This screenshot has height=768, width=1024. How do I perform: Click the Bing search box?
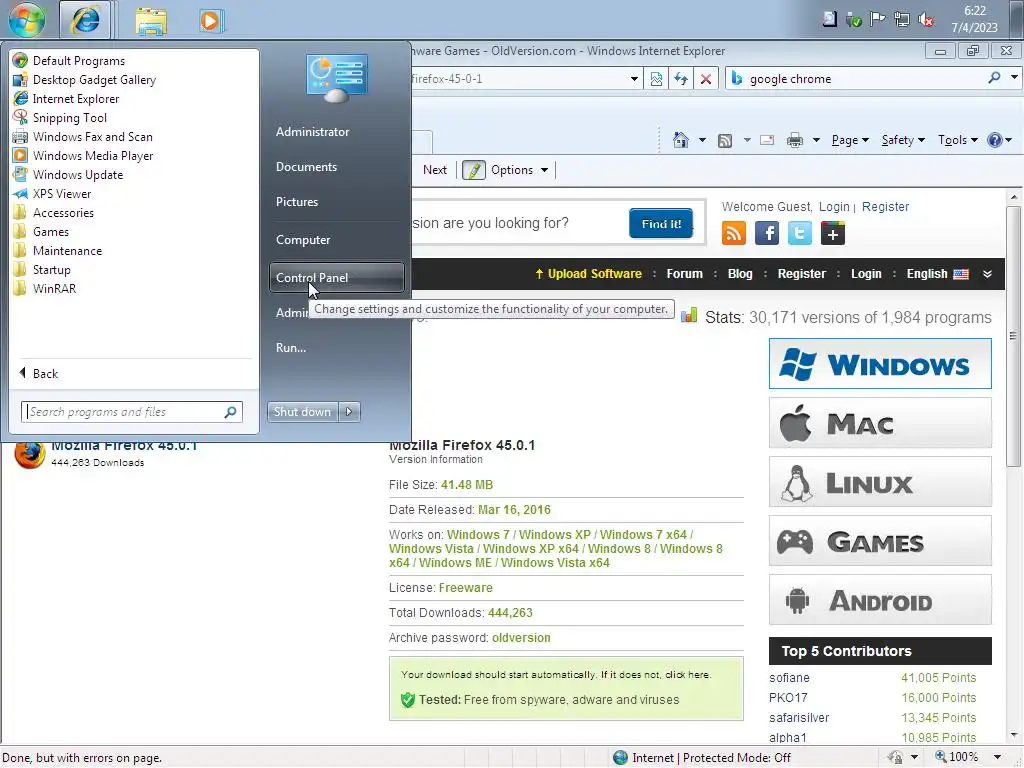862,79
